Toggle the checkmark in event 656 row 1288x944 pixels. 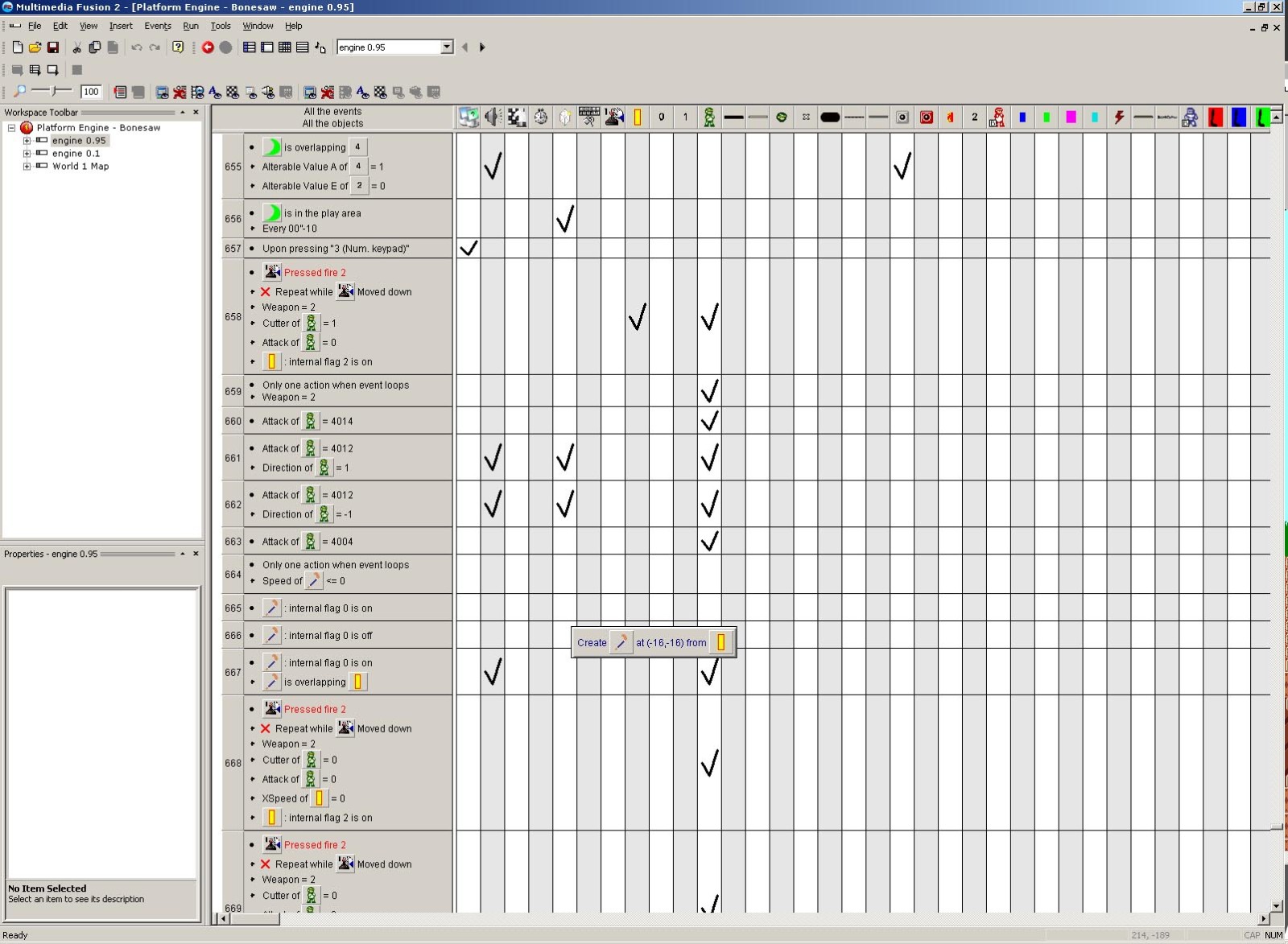click(565, 218)
